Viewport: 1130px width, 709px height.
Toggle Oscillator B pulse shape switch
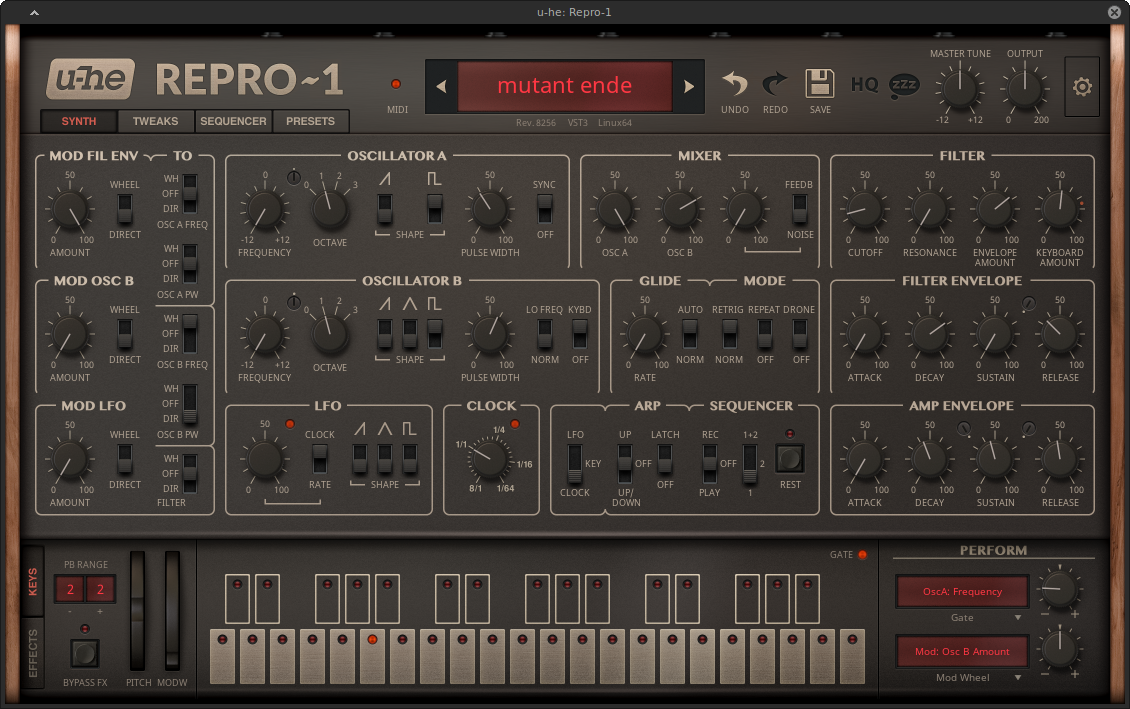tap(435, 334)
